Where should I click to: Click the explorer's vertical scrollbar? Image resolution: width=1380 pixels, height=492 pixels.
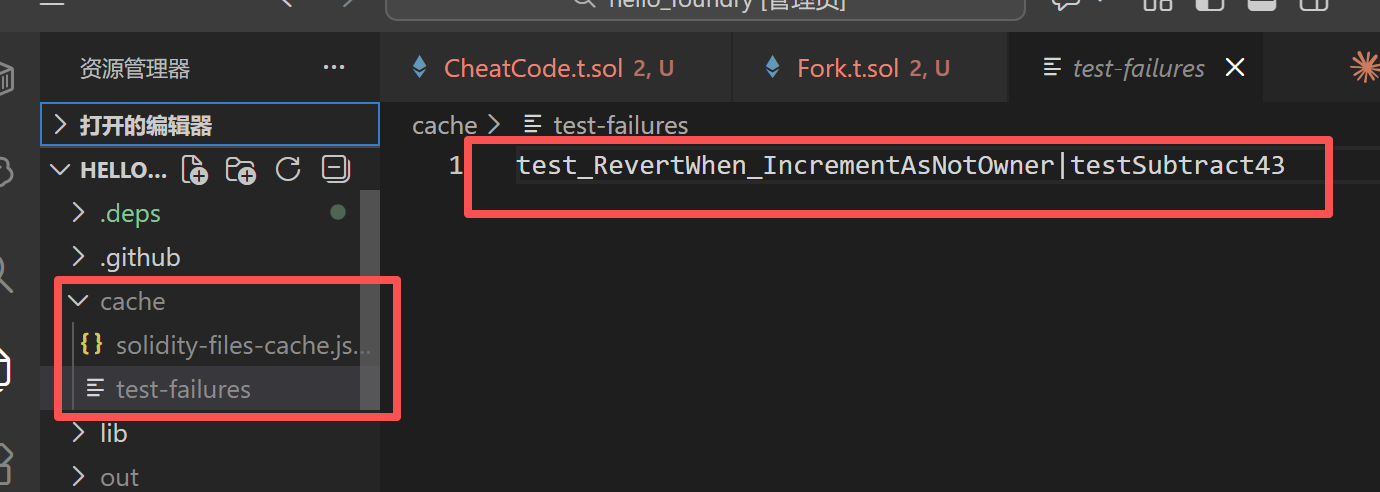point(370,300)
